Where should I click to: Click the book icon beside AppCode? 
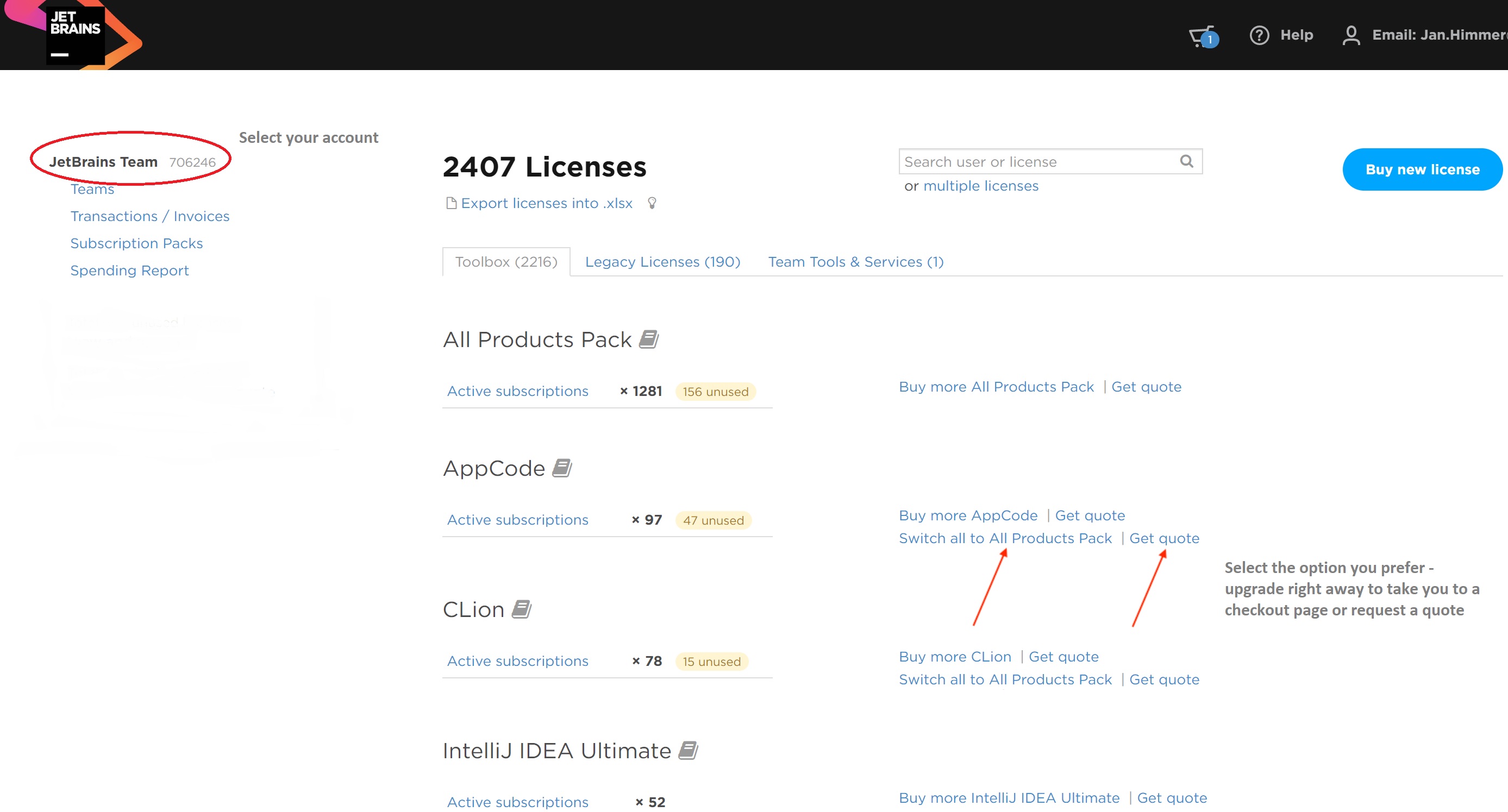tap(562, 468)
